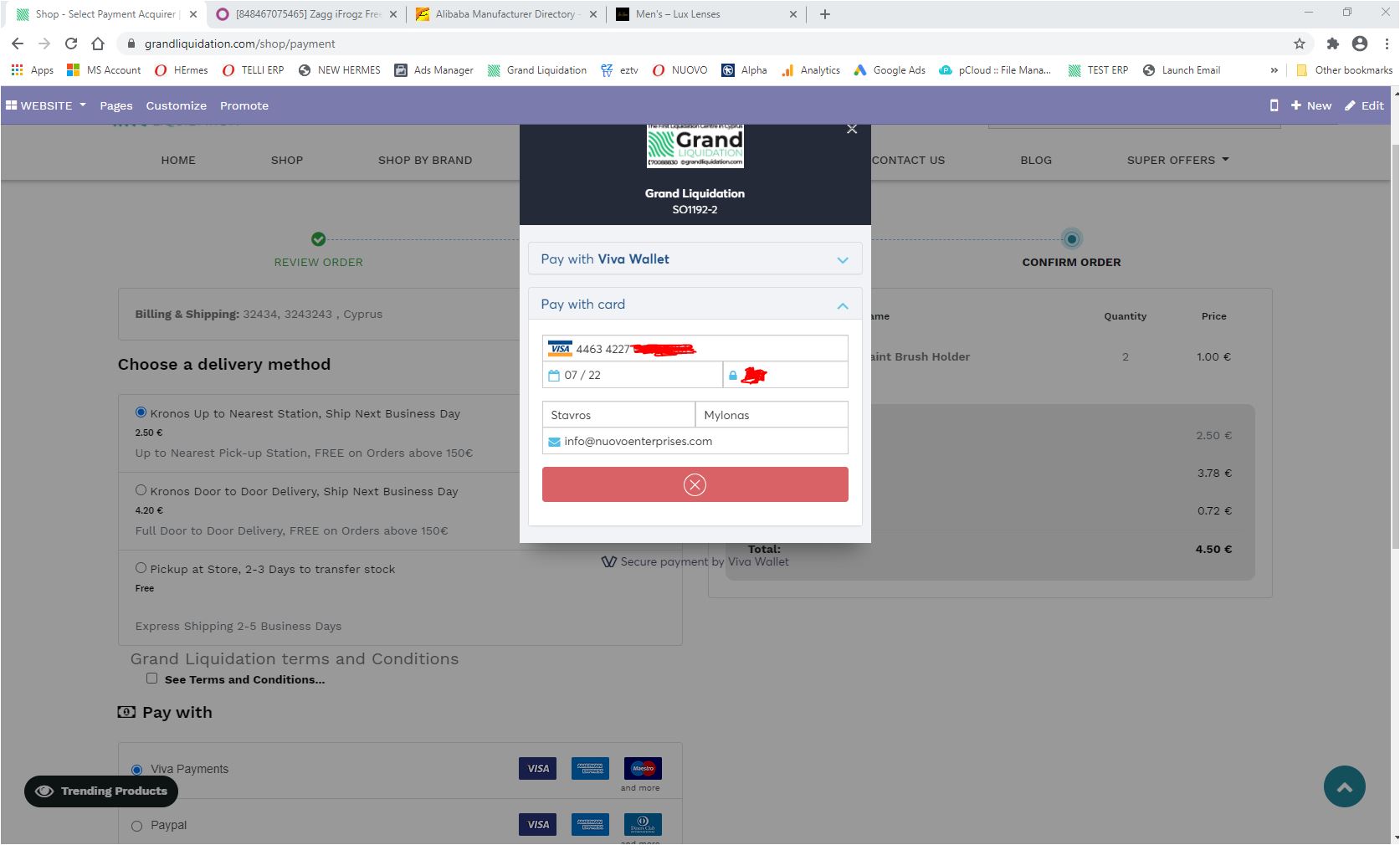Select Viva Payments radio button
Image resolution: width=1400 pixels, height=845 pixels.
137,770
